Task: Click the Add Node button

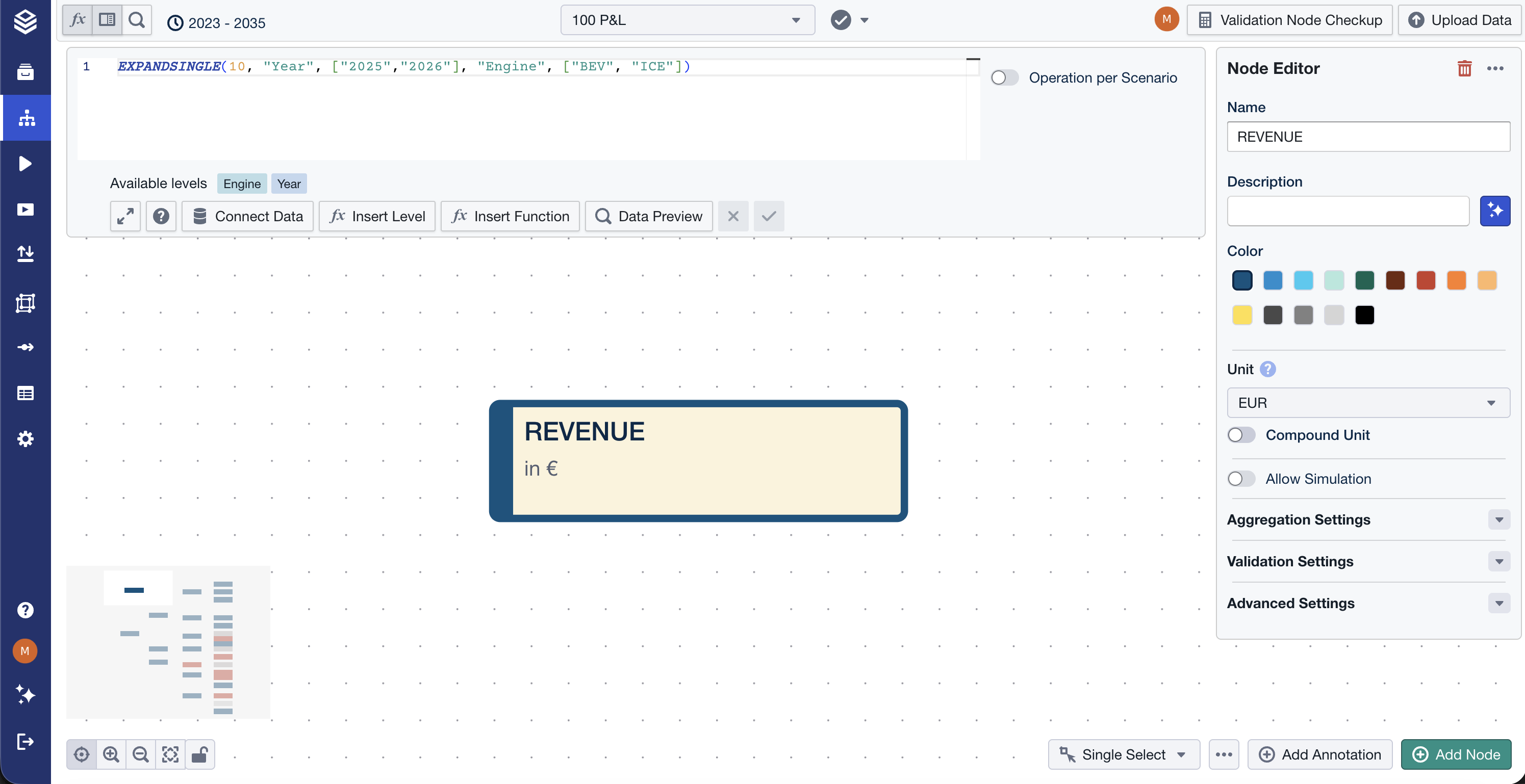Action: 1456,754
